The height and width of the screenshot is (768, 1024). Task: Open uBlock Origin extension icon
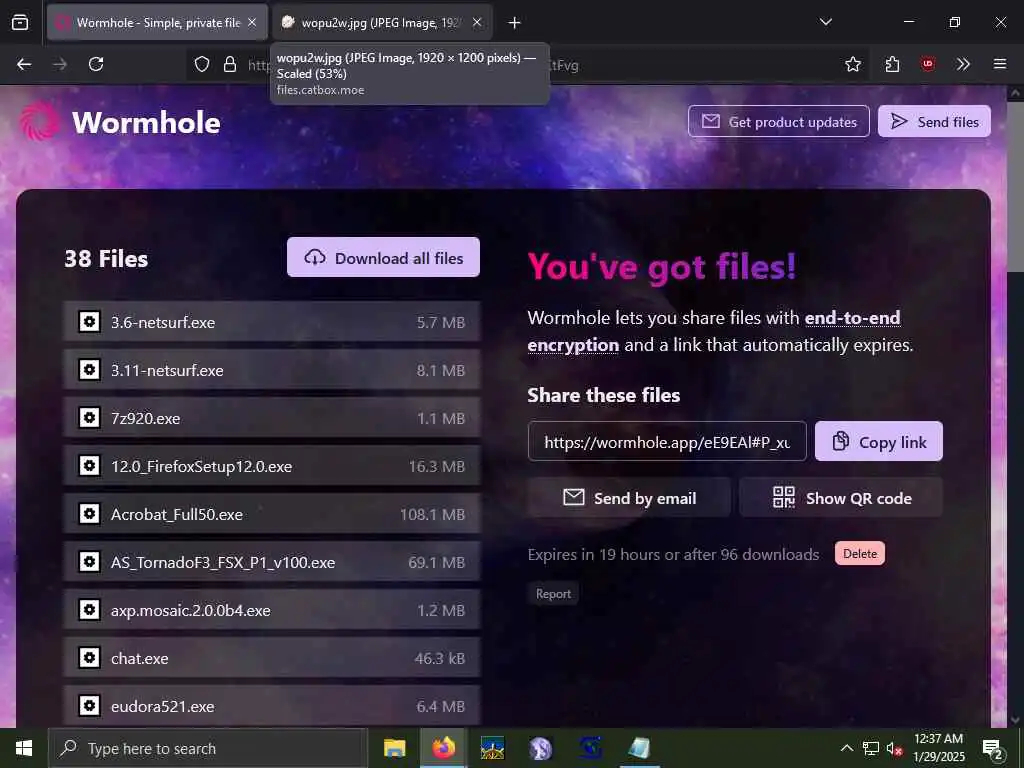927,64
